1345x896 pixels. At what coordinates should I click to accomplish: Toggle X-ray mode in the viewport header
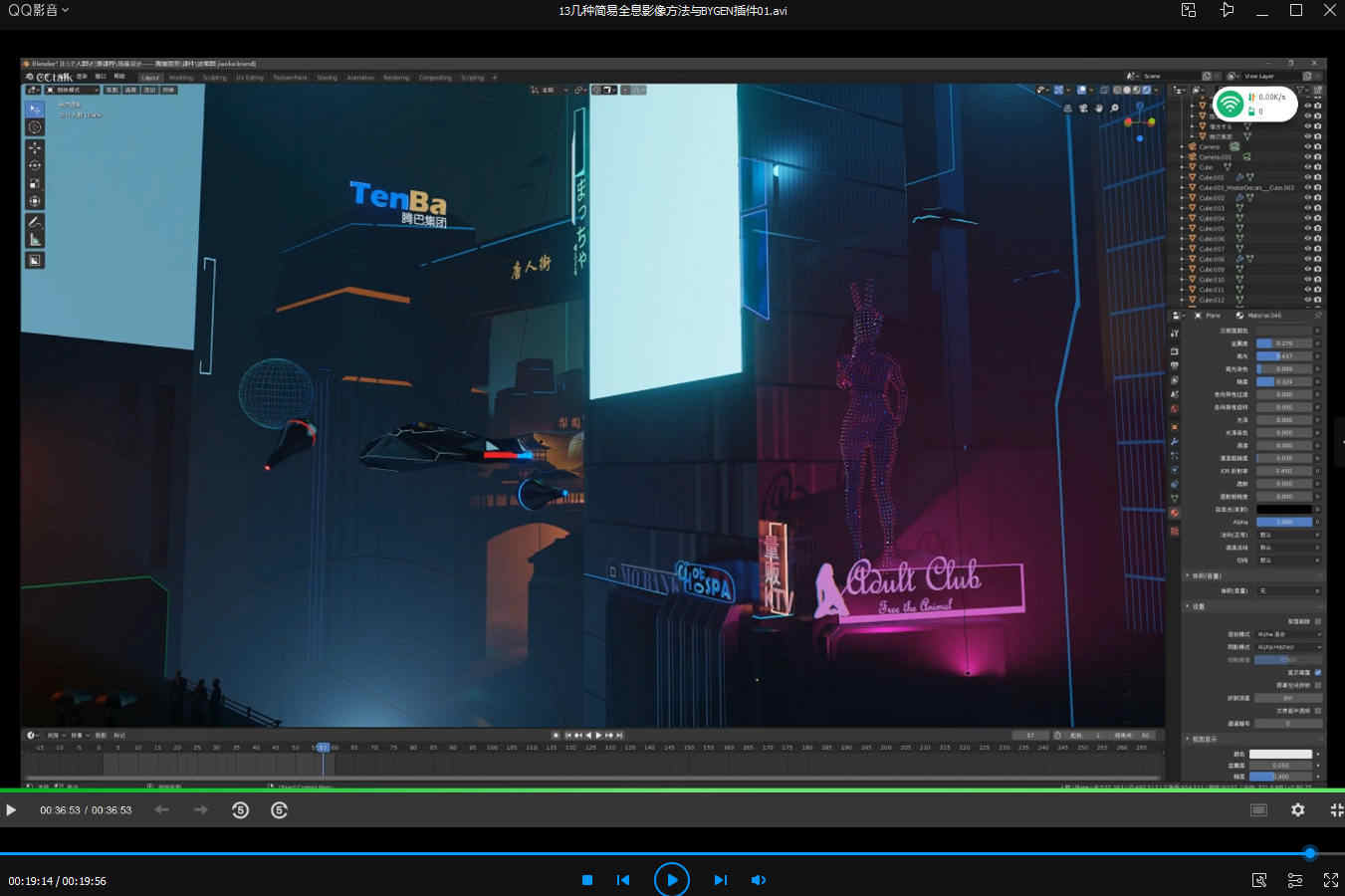(1103, 90)
